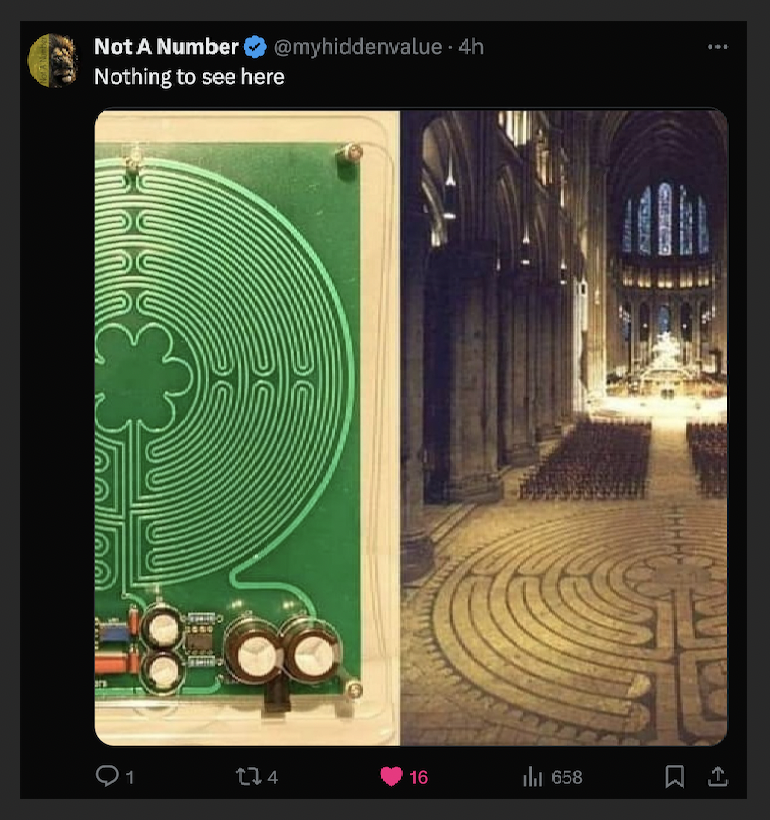The width and height of the screenshot is (770, 820).
Task: Select the tweet text Nothing to see here
Action: 189,76
